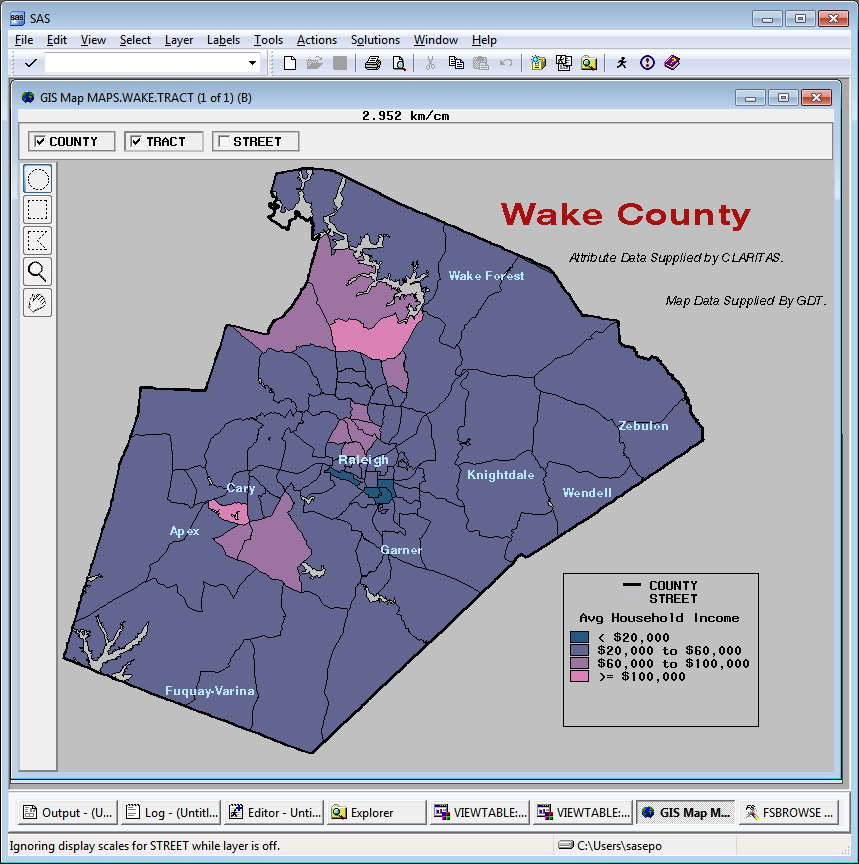Click the Undo toolbar icon
Image resolution: width=859 pixels, height=864 pixels.
click(508, 62)
